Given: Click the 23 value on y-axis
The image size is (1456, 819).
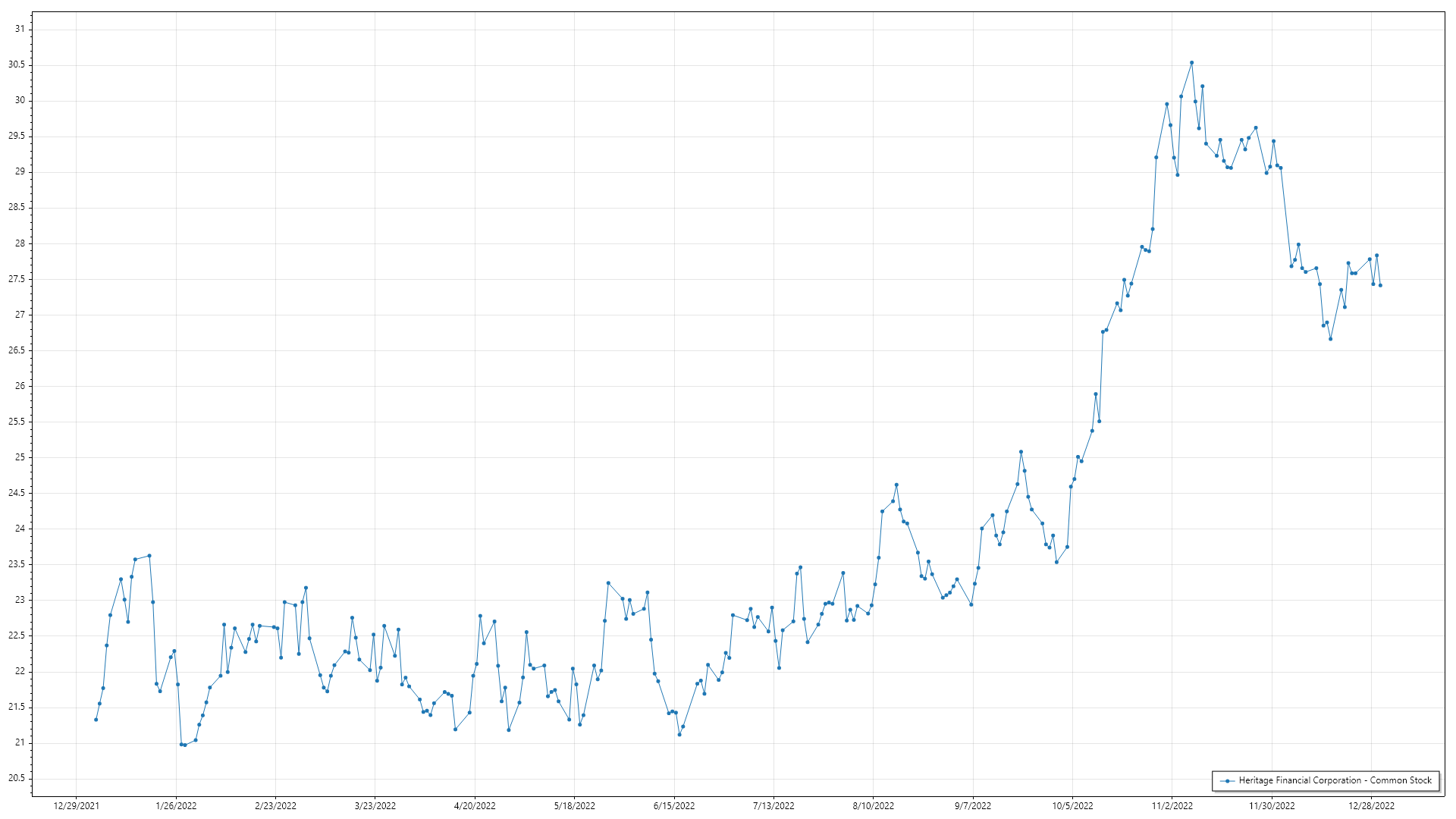Looking at the screenshot, I should point(19,600).
